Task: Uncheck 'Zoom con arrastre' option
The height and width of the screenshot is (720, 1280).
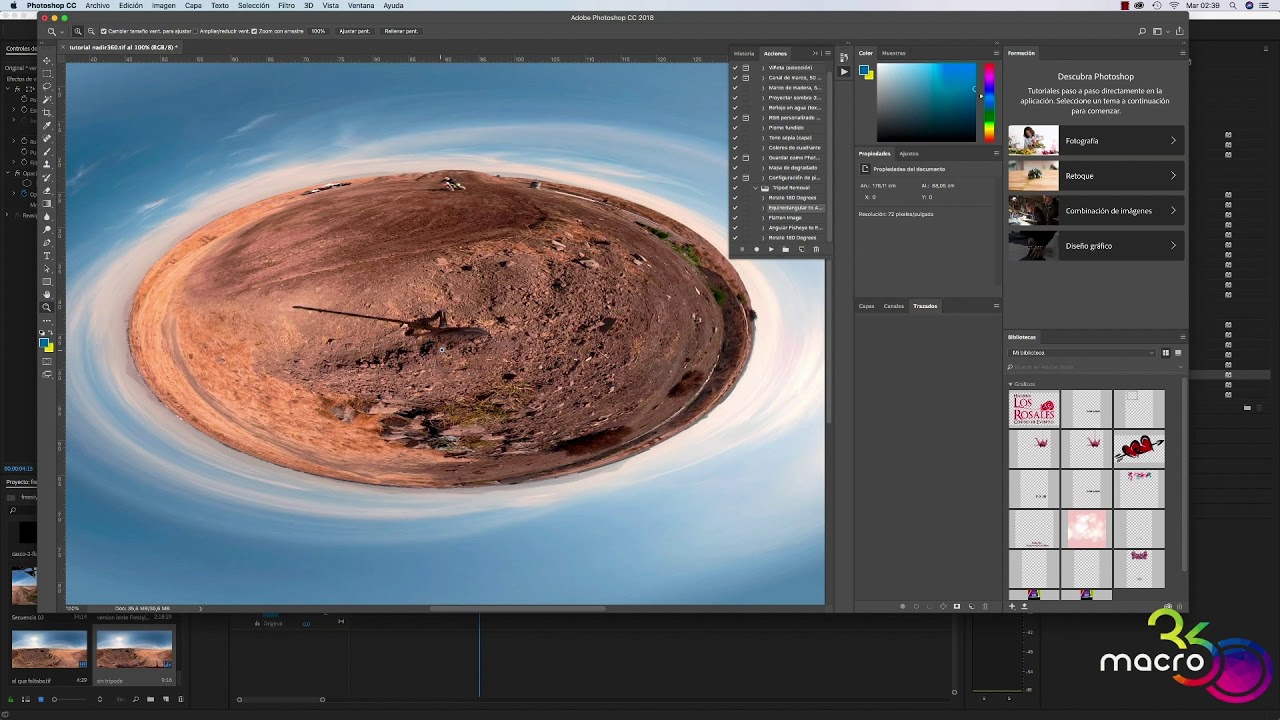Action: point(254,31)
